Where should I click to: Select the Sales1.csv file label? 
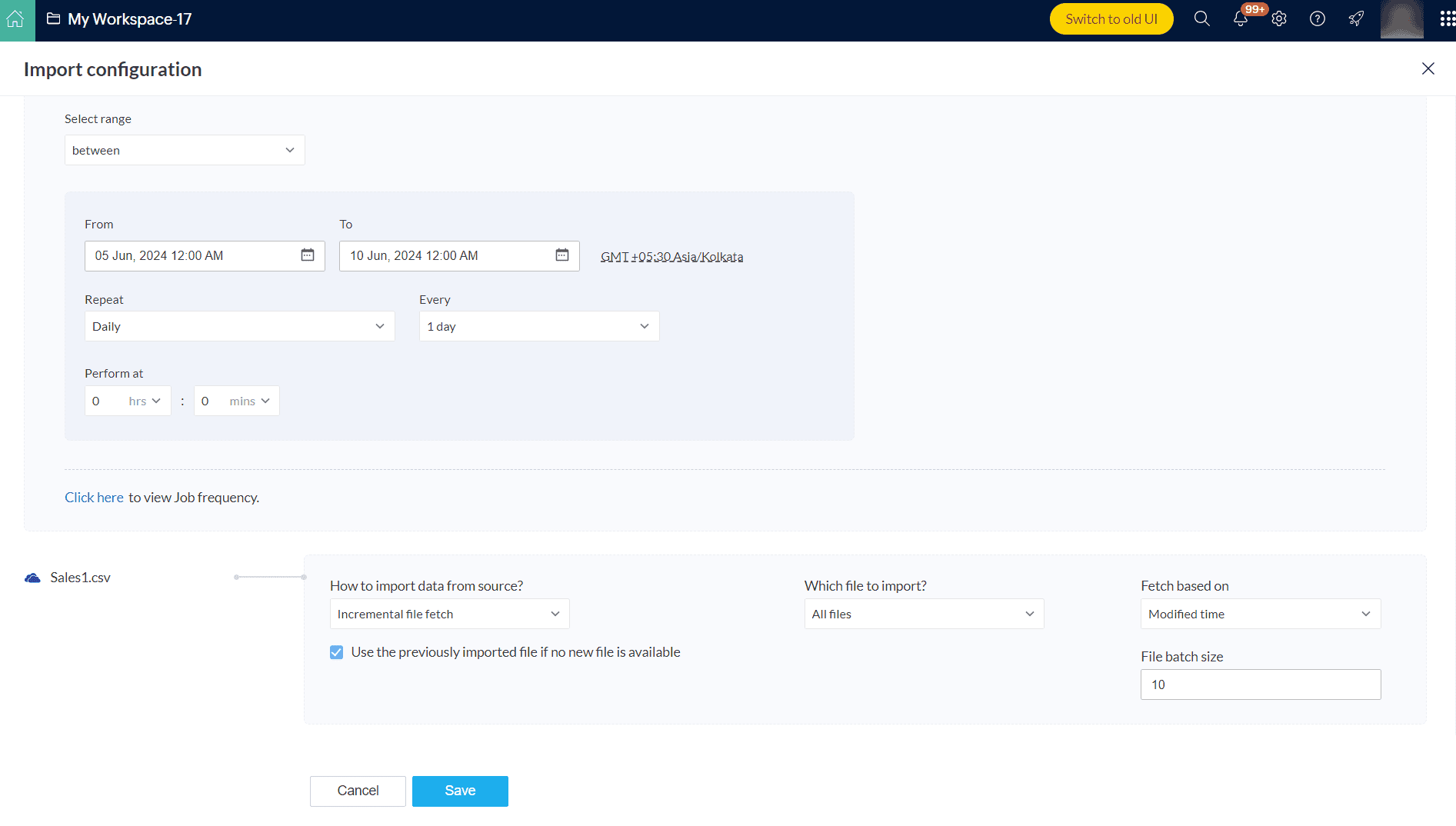80,578
